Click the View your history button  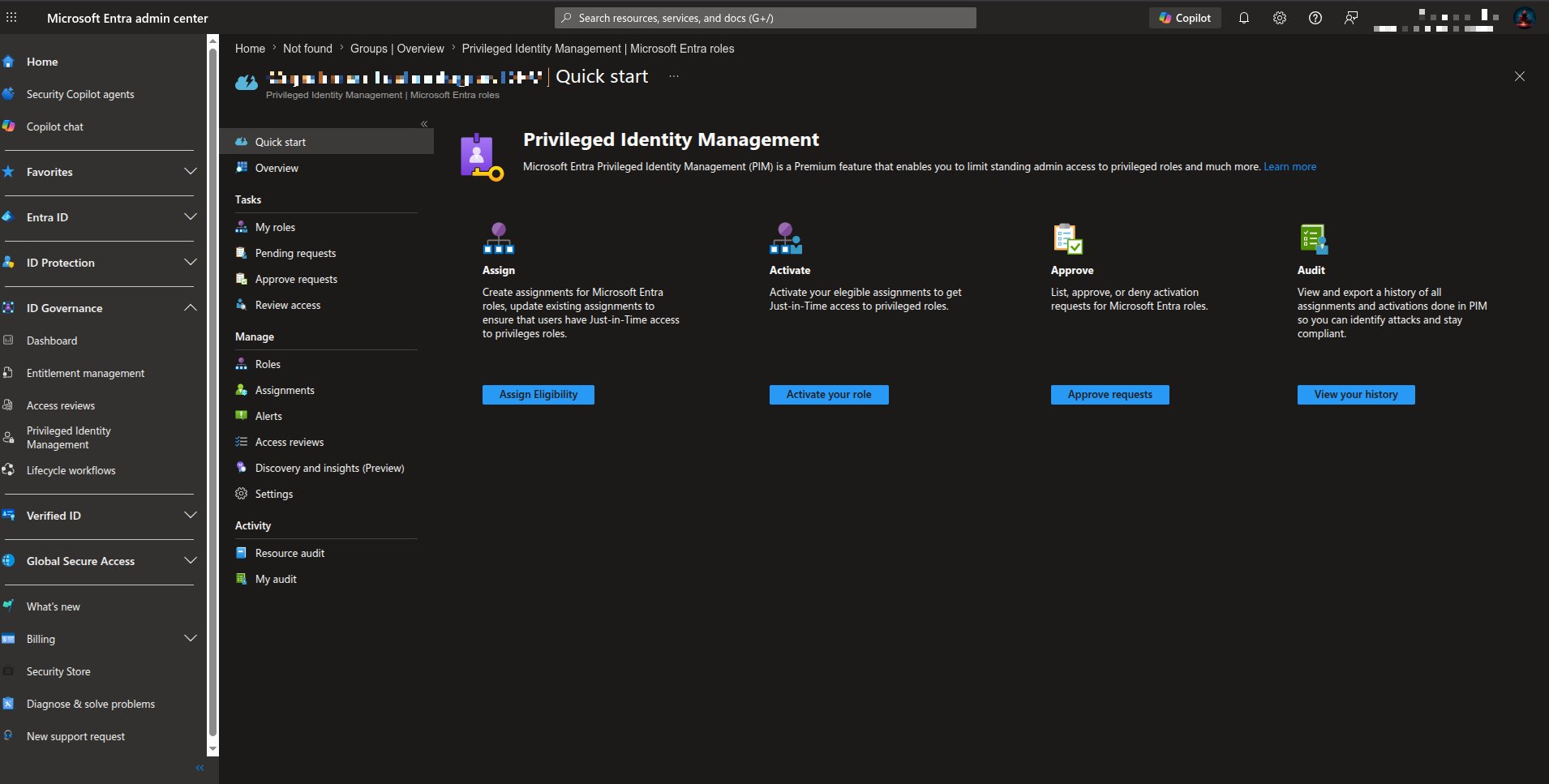click(1356, 395)
